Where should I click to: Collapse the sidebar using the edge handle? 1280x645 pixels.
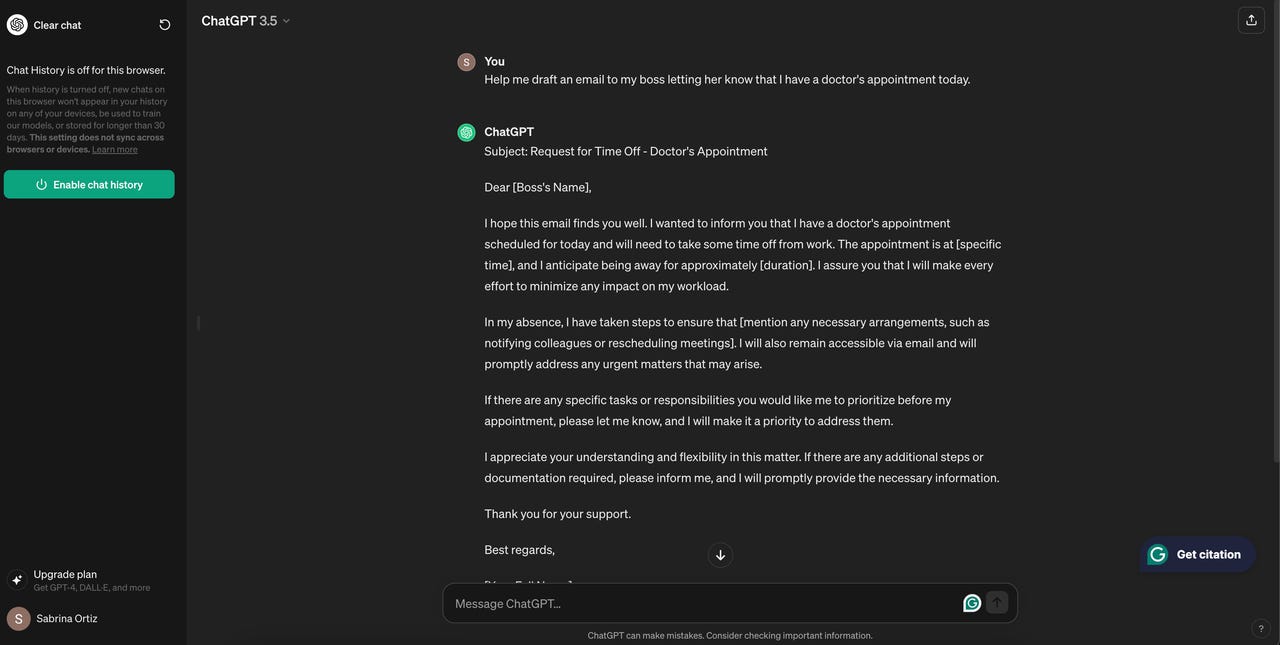[198, 322]
